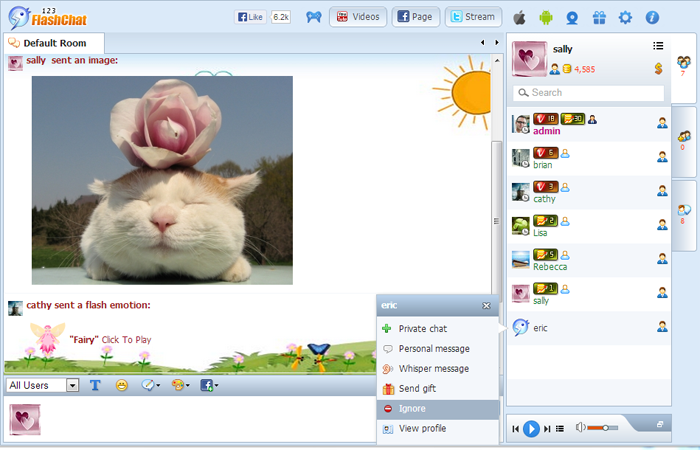Click the text font formatting icon
The image size is (700, 450).
click(96, 385)
